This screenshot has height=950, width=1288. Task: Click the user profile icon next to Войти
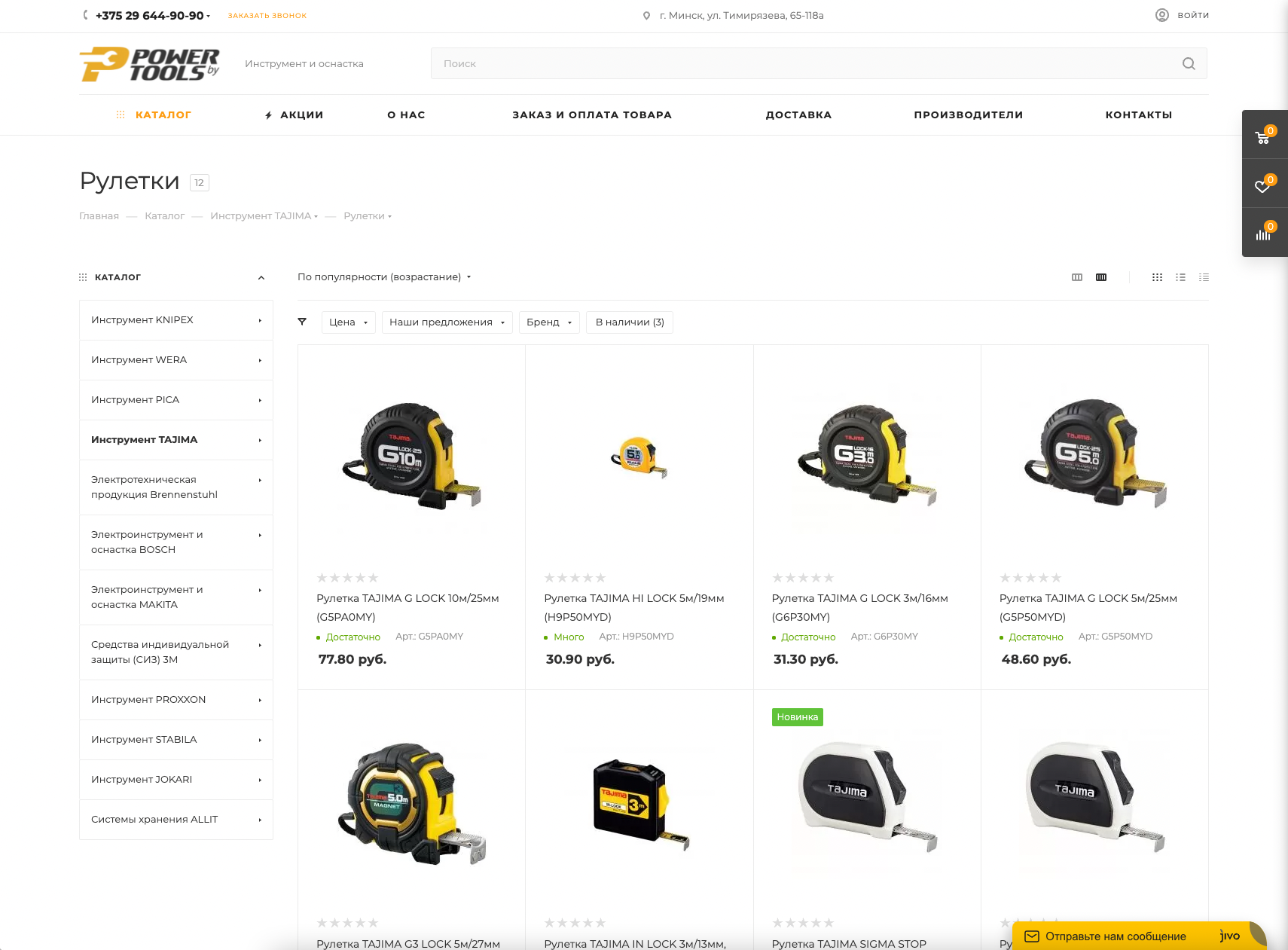(x=1162, y=15)
